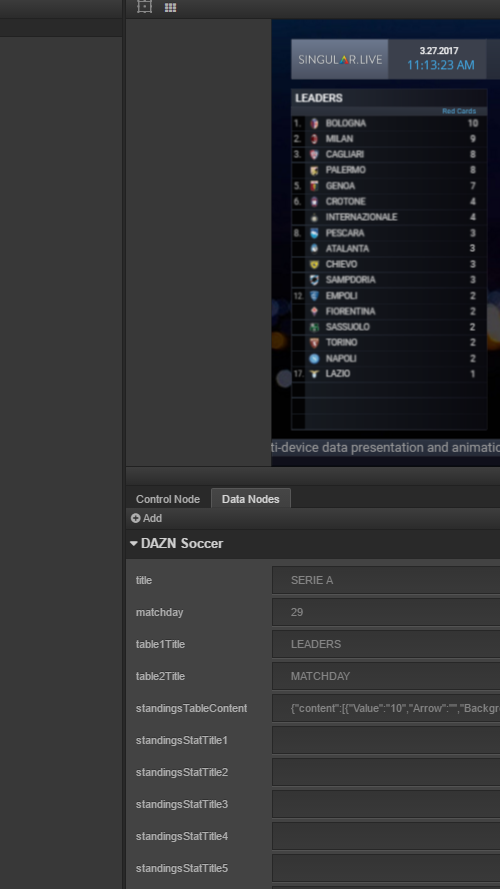Select the Data Nodes tab
The image size is (500, 889).
click(251, 499)
